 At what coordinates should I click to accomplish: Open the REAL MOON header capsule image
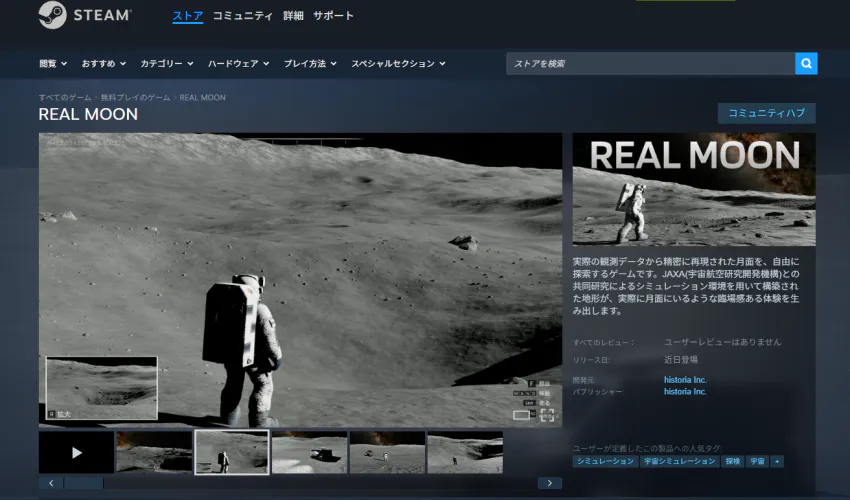[694, 189]
